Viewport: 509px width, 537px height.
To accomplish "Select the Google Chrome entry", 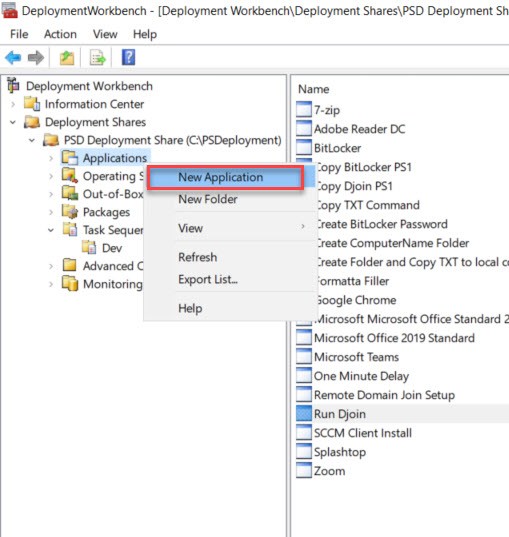I will point(356,300).
